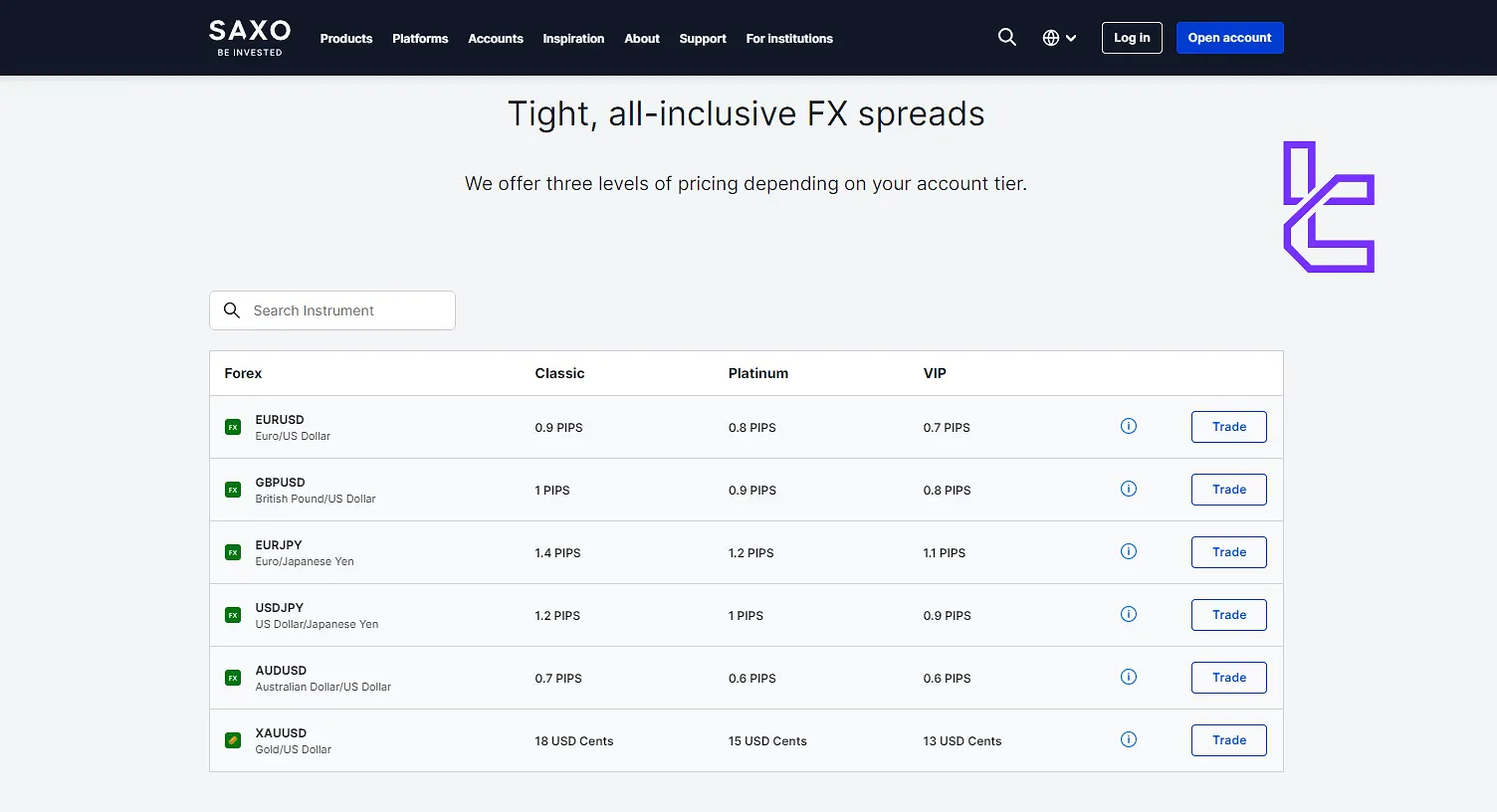Select the EURJPY instrument name
Viewport: 1497px width, 812px height.
279,545
